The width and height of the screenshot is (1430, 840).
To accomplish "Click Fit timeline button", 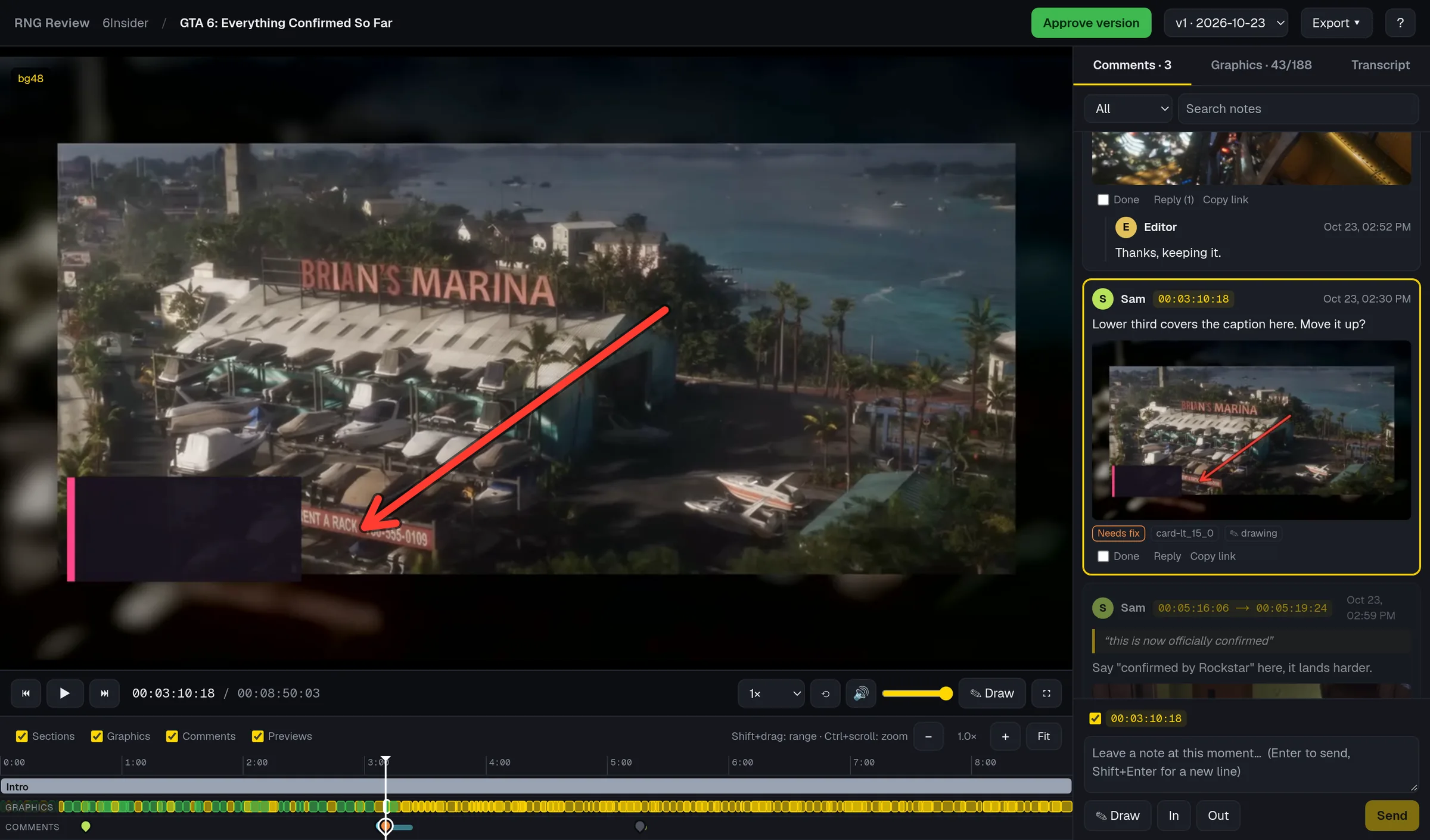I will click(1043, 736).
